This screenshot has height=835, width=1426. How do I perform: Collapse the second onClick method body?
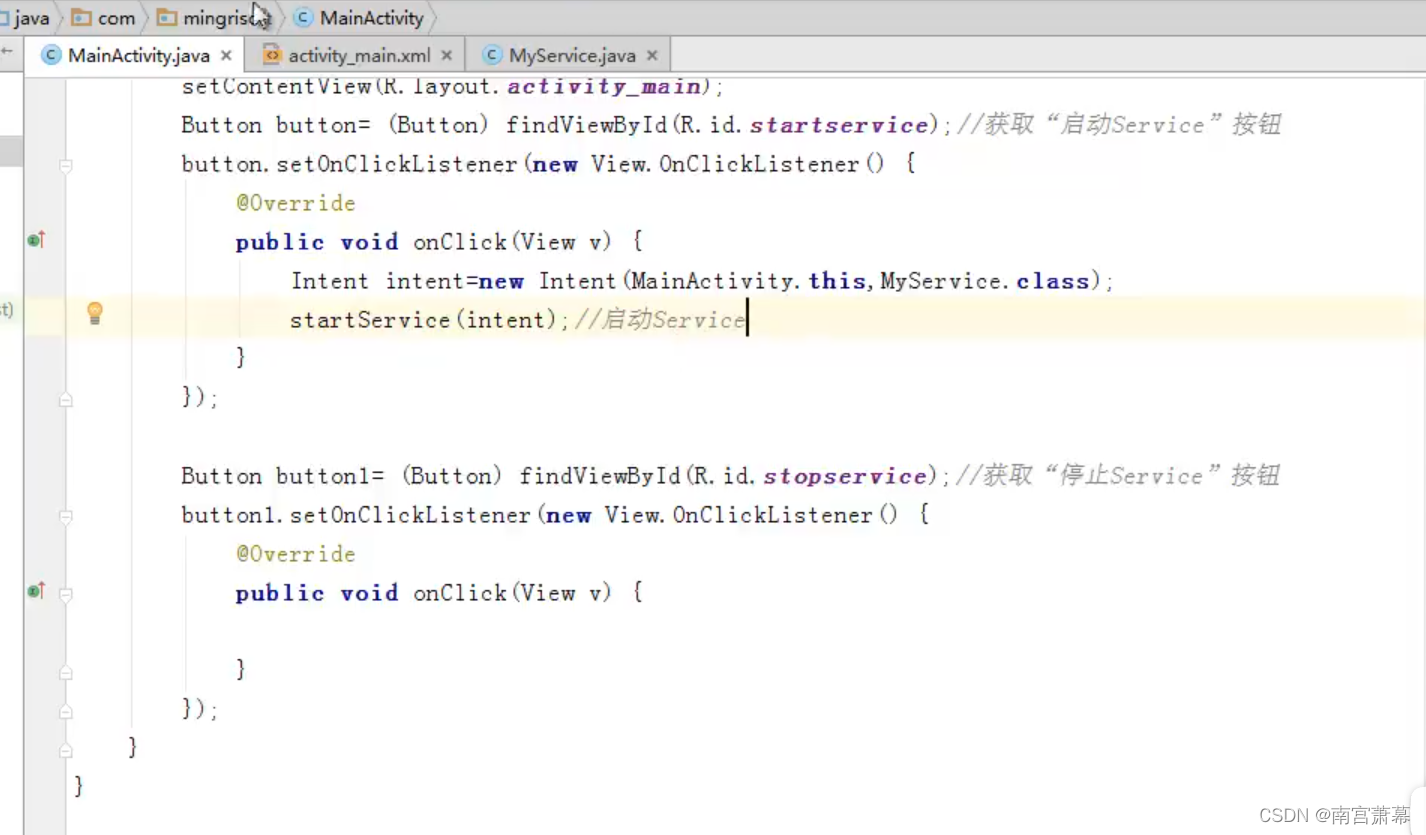66,594
